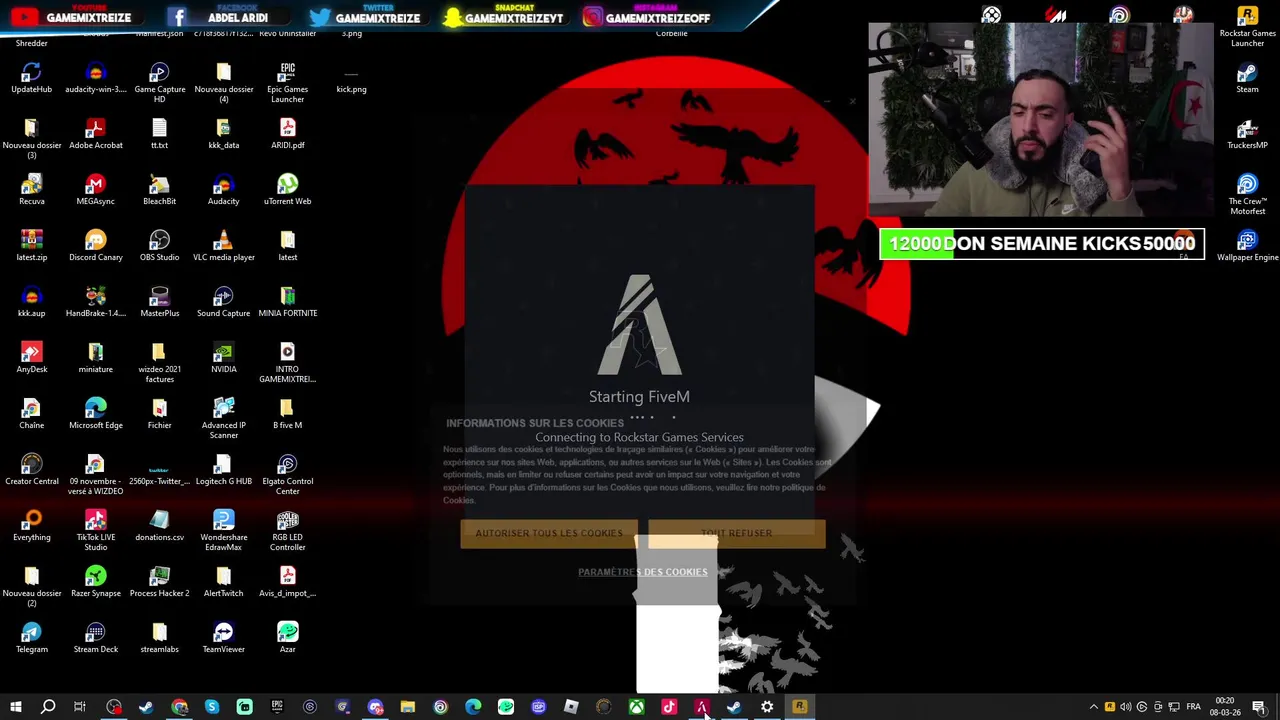1280x720 pixels.
Task: Open the MEGAsync desktop shortcut
Action: [x=95, y=191]
